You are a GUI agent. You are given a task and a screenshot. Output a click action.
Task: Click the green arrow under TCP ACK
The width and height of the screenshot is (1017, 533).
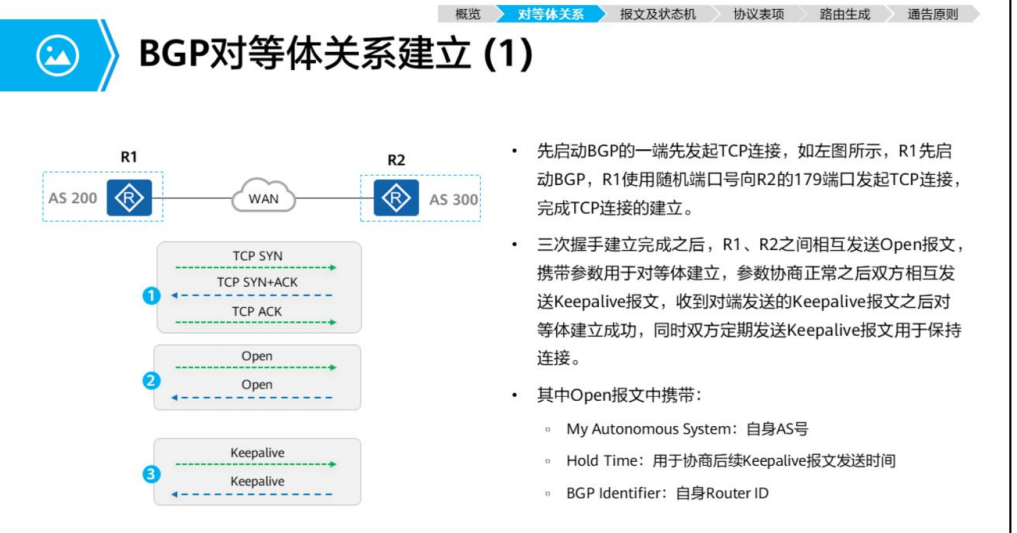coord(256,322)
